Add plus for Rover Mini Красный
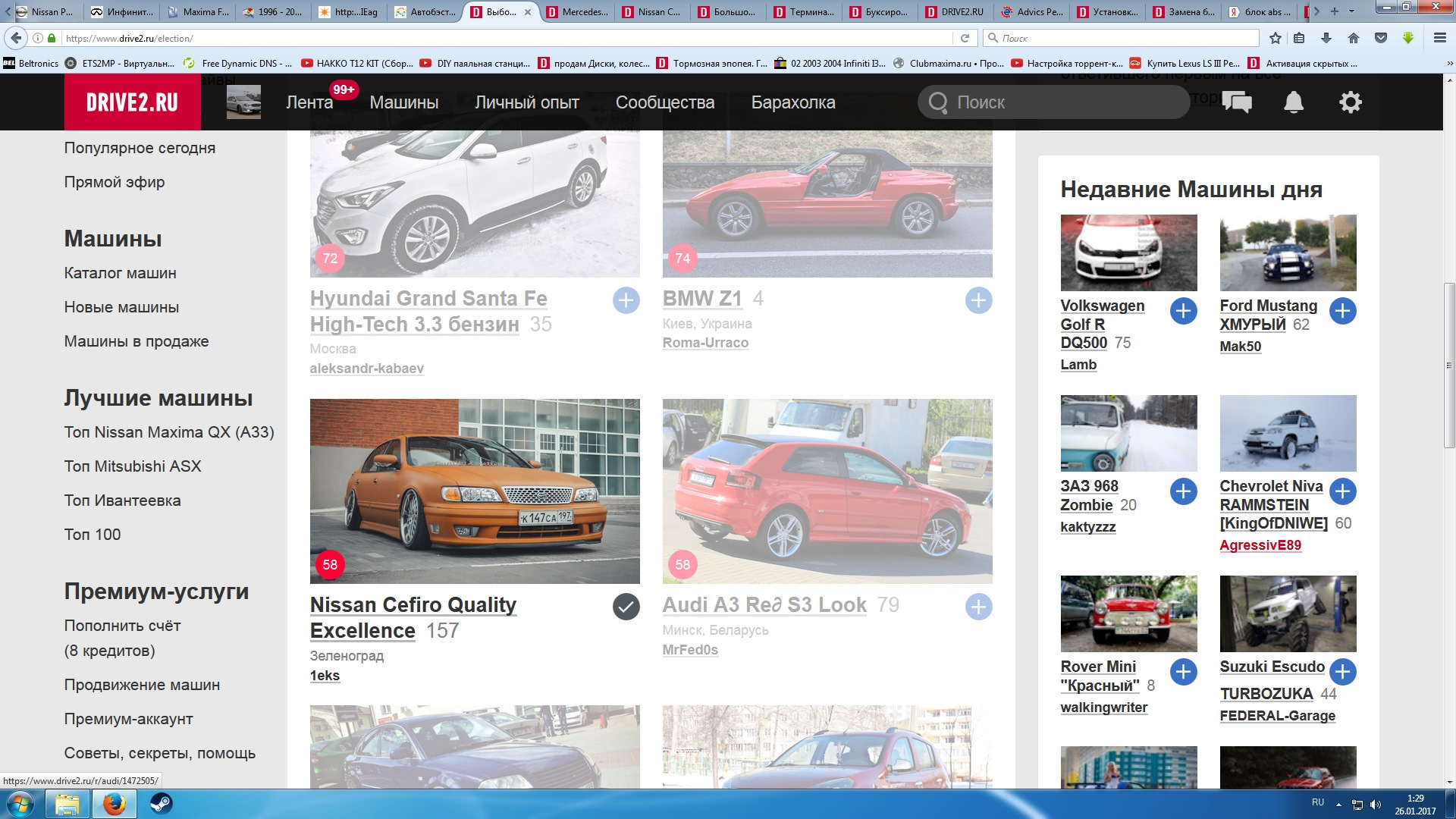Image resolution: width=1456 pixels, height=819 pixels. pyautogui.click(x=1184, y=672)
